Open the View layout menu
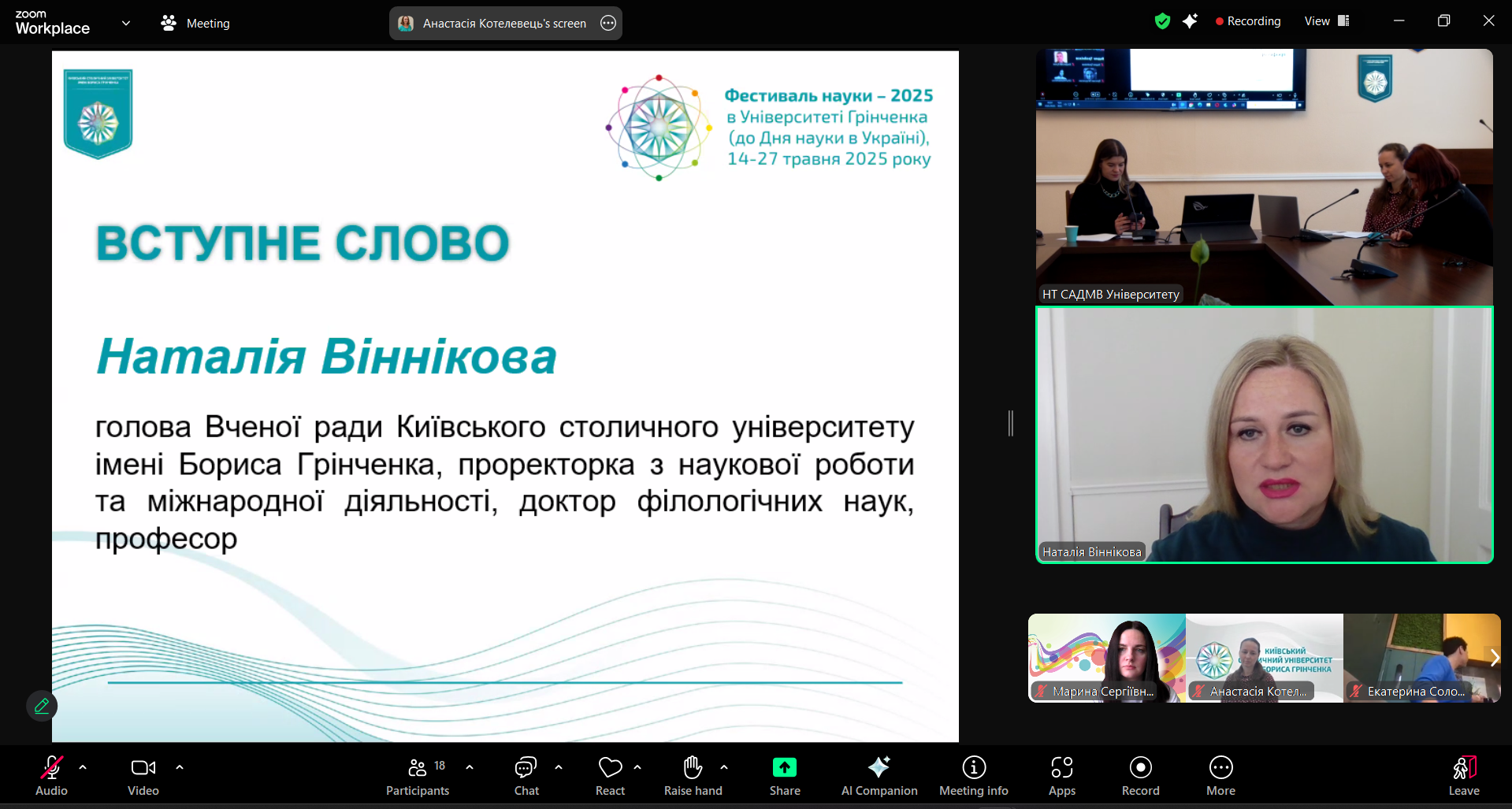 (x=1327, y=21)
